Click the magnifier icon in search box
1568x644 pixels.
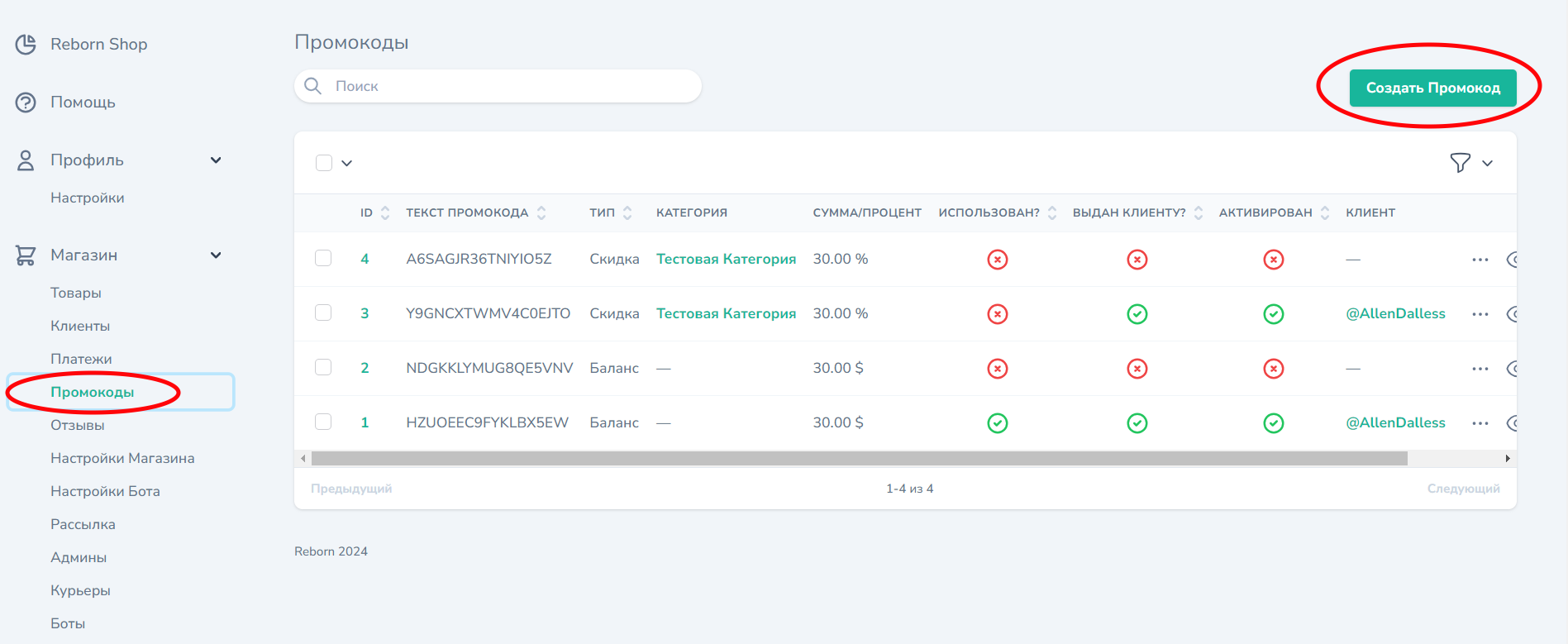tap(313, 86)
